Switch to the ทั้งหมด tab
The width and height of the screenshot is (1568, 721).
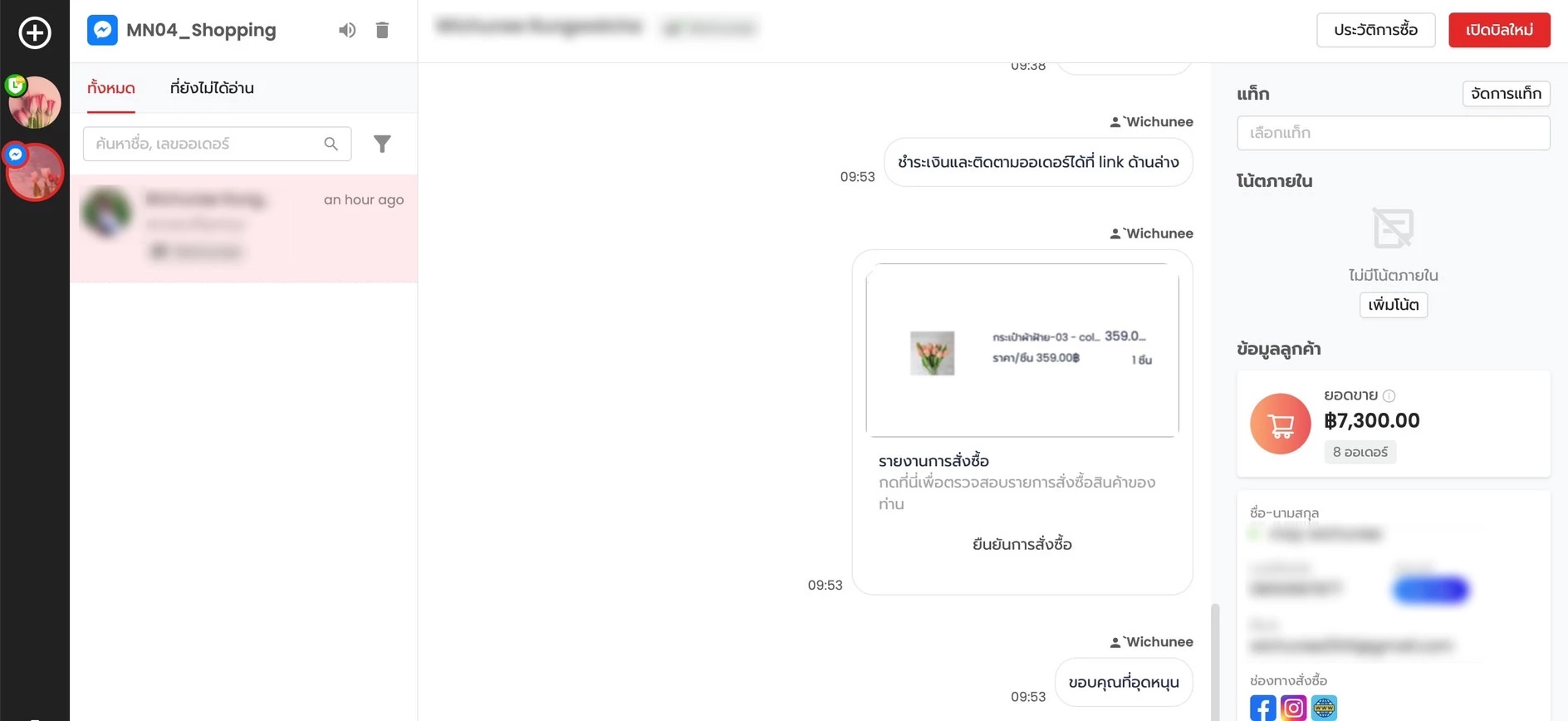tap(111, 88)
